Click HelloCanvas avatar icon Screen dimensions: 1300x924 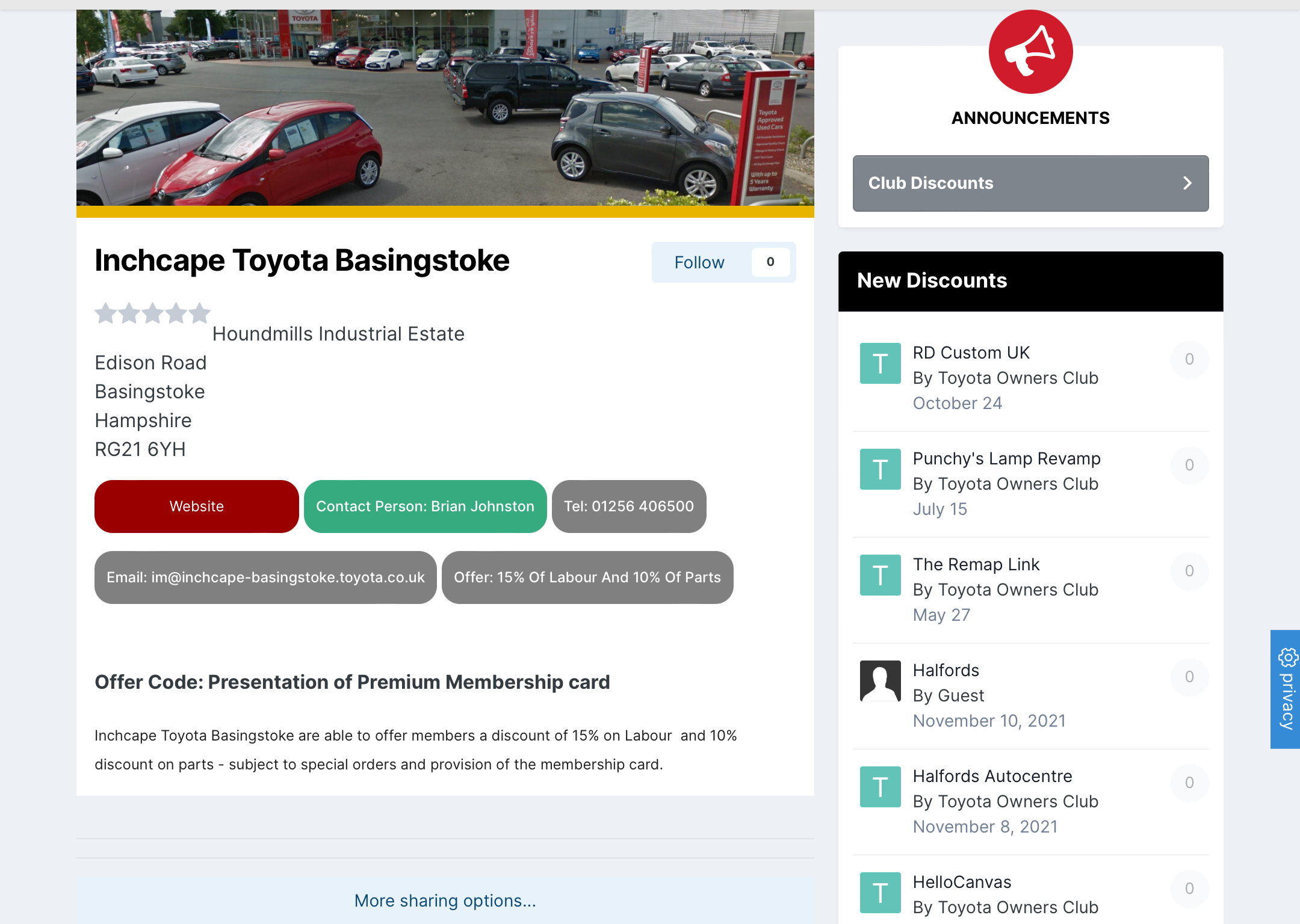tap(880, 893)
